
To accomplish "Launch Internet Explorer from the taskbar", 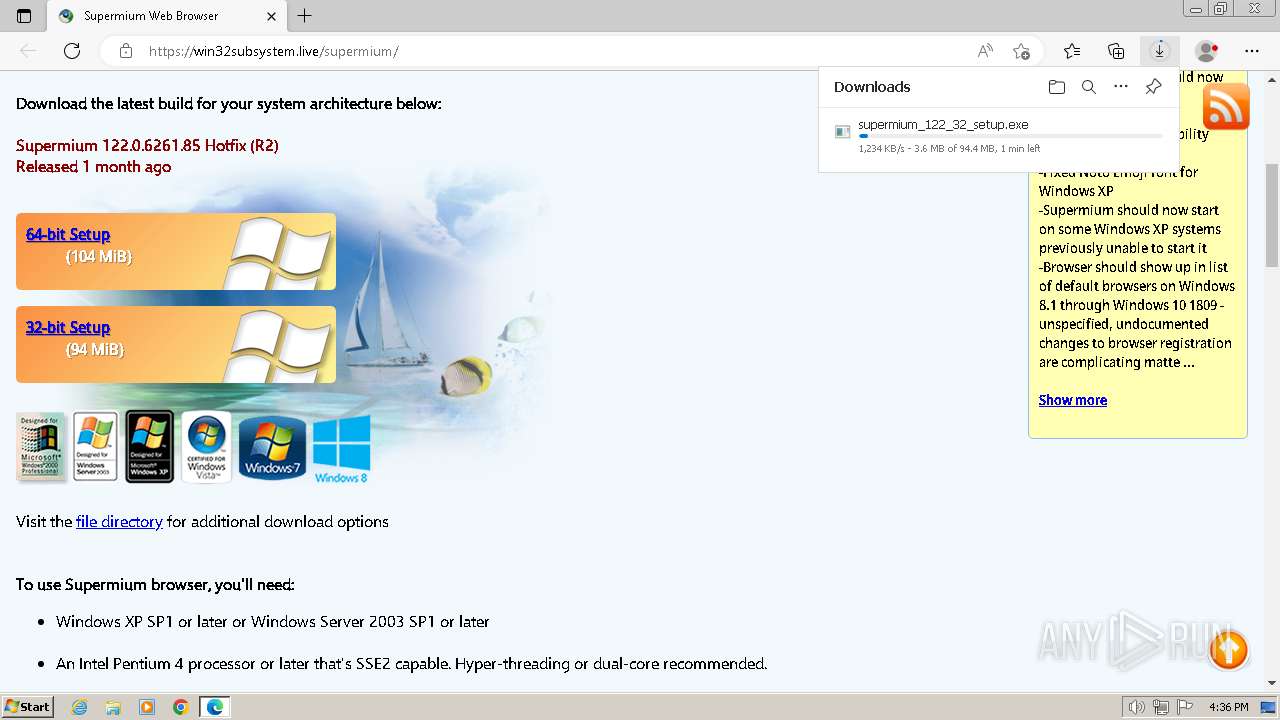I will click(80, 707).
